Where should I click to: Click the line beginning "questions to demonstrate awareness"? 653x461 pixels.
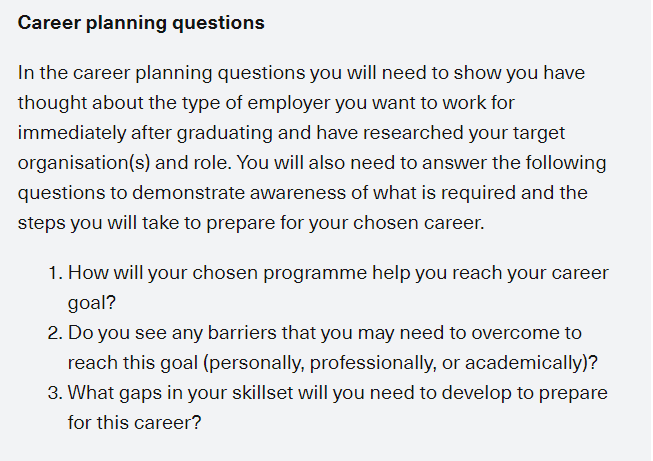click(x=302, y=193)
